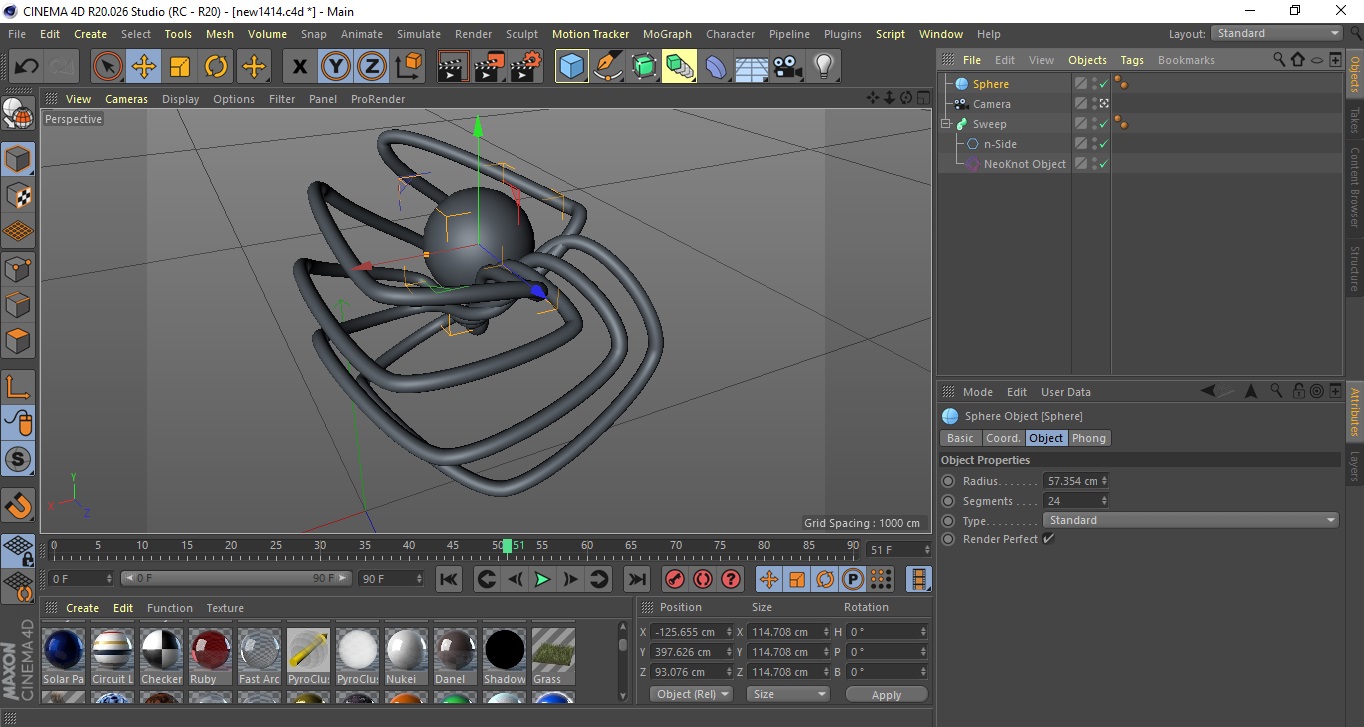Select the Rotate tool icon

pyautogui.click(x=216, y=67)
